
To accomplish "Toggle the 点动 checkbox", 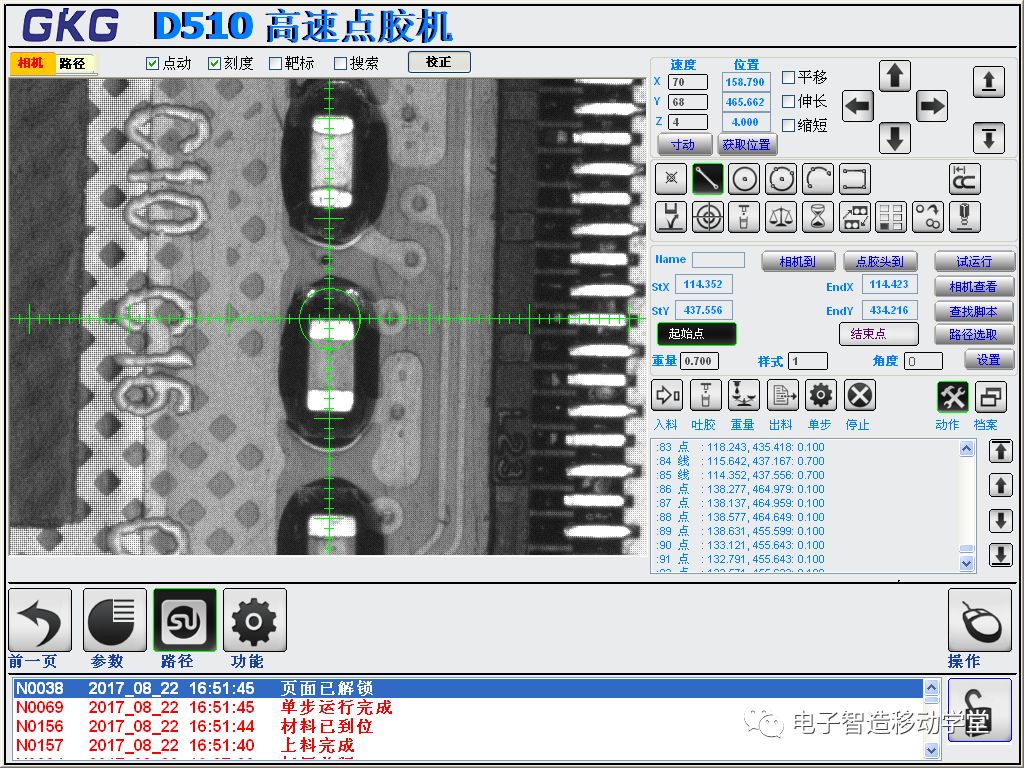I will pyautogui.click(x=152, y=63).
